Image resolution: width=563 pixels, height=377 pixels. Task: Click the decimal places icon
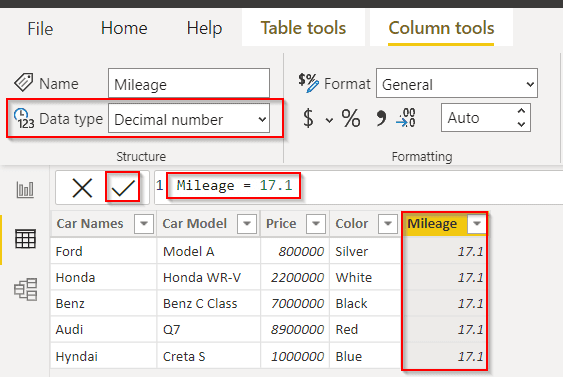coord(406,118)
